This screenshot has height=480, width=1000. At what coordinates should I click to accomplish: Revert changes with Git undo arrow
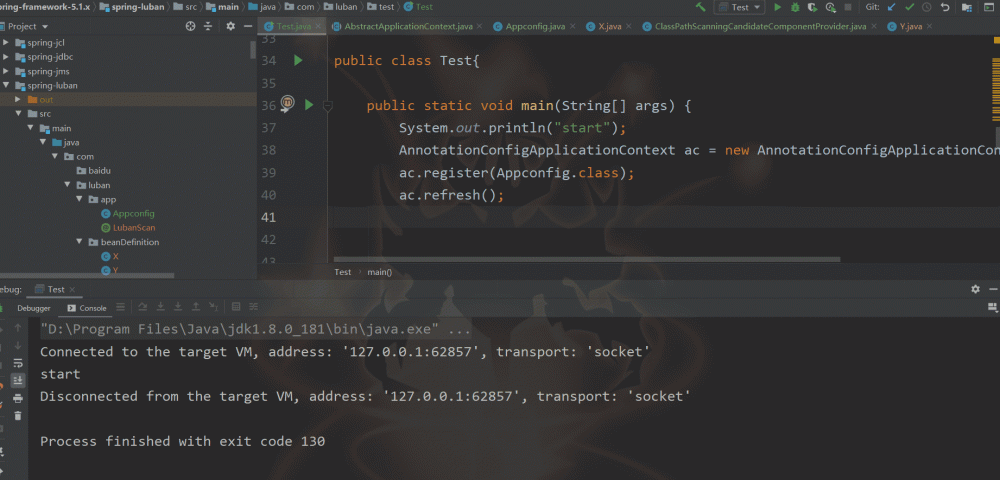click(x=945, y=7)
